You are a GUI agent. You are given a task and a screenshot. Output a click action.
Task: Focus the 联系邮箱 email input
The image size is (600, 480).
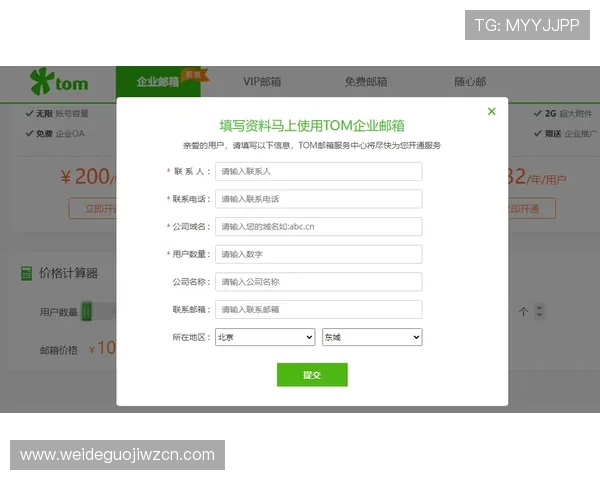(x=318, y=309)
